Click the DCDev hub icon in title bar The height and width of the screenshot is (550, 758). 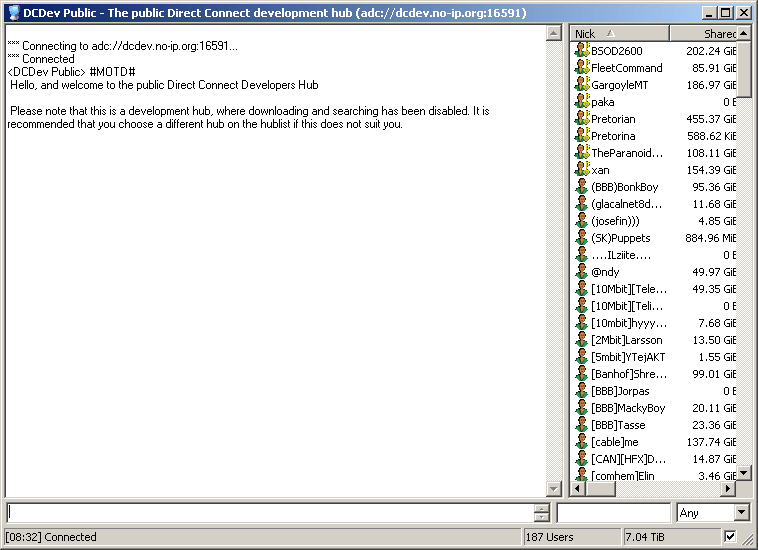click(x=15, y=13)
